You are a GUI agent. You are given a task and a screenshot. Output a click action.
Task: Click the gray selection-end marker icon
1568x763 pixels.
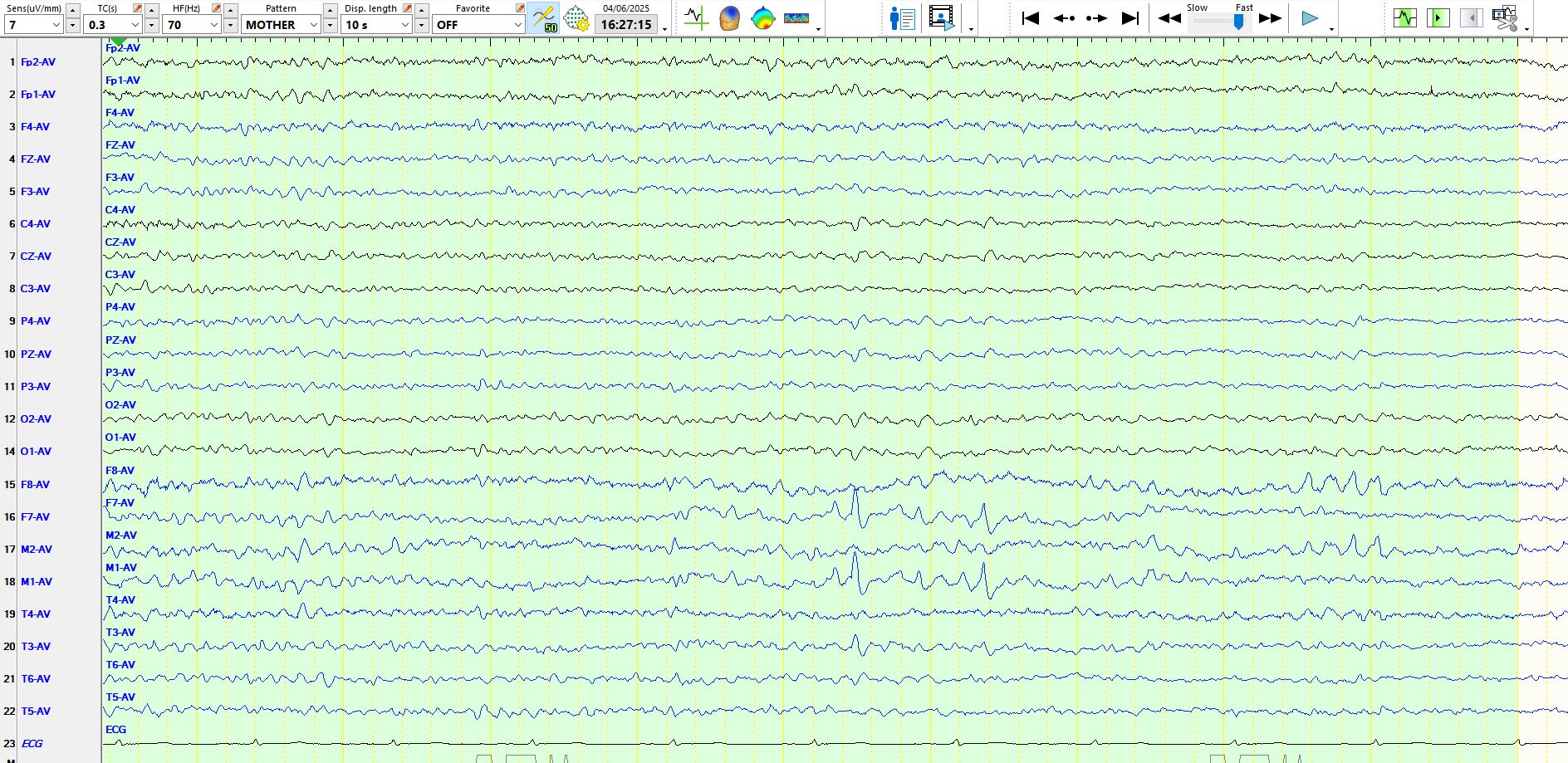tap(1471, 17)
